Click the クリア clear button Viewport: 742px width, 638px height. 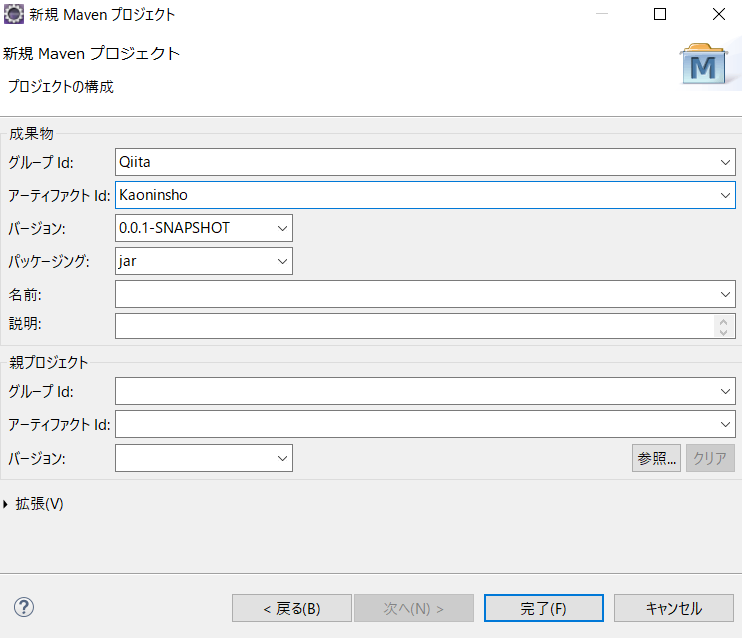(710, 458)
